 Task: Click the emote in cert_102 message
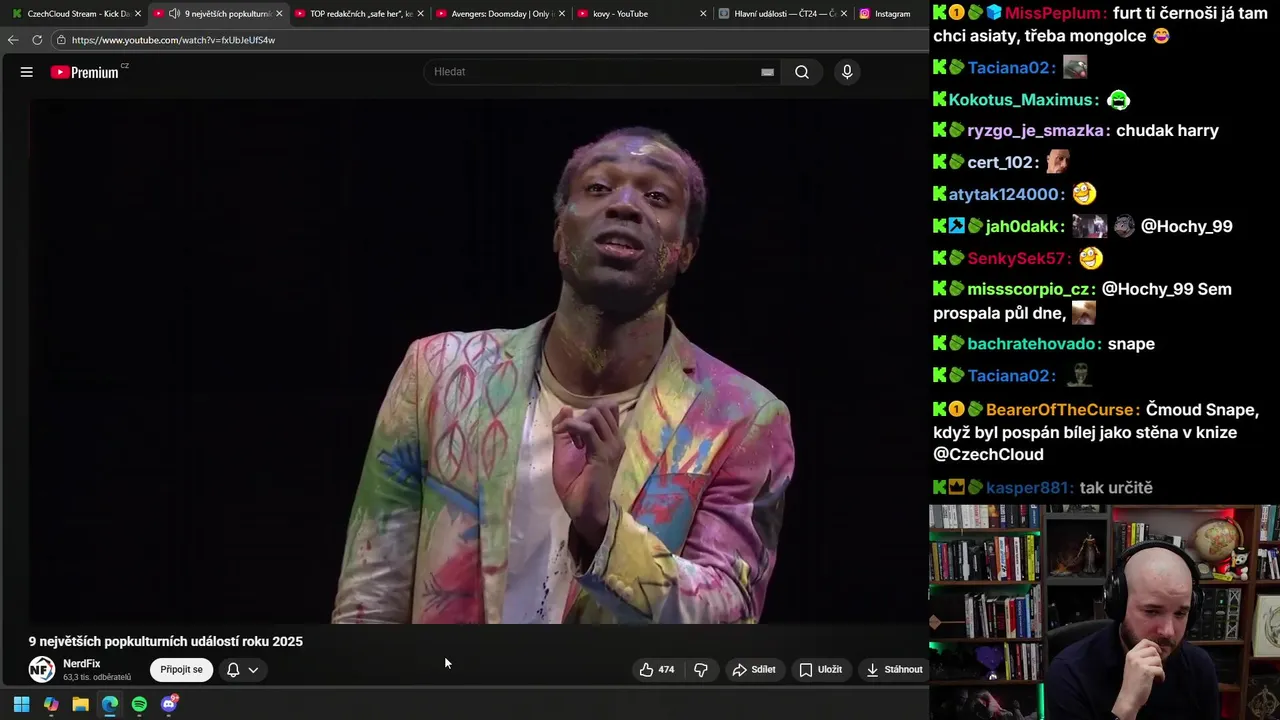1058,162
